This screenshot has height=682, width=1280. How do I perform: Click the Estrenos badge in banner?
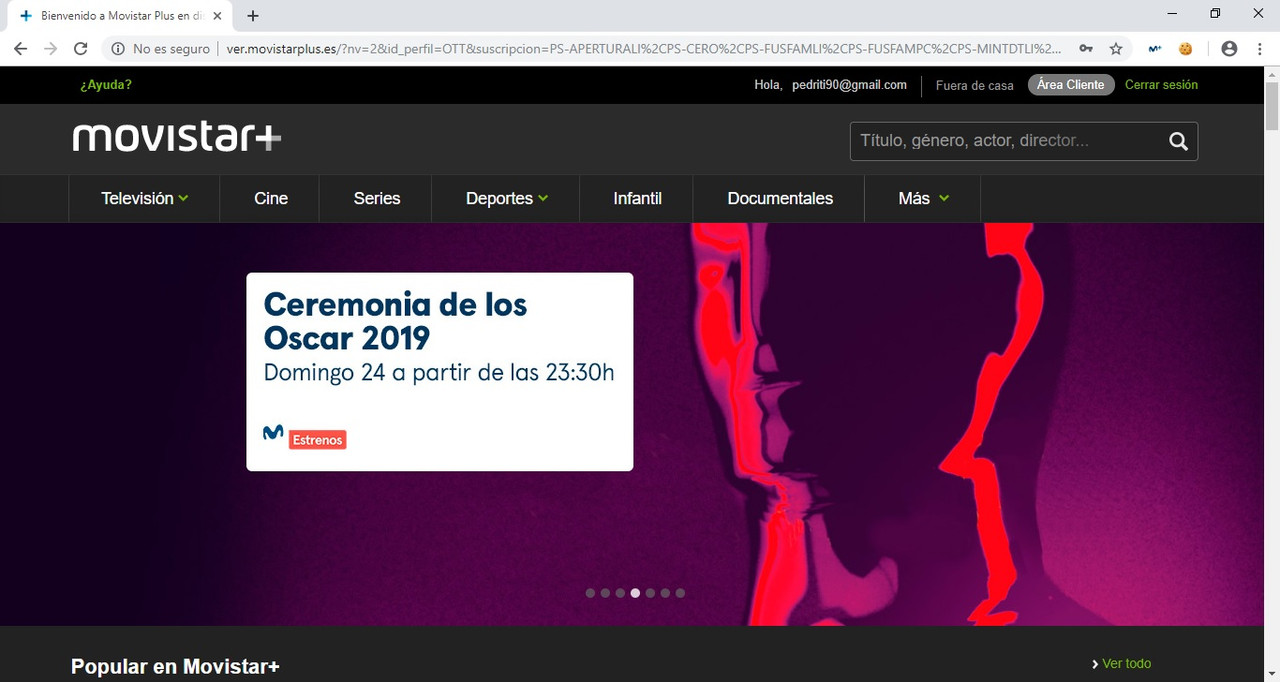pyautogui.click(x=317, y=440)
